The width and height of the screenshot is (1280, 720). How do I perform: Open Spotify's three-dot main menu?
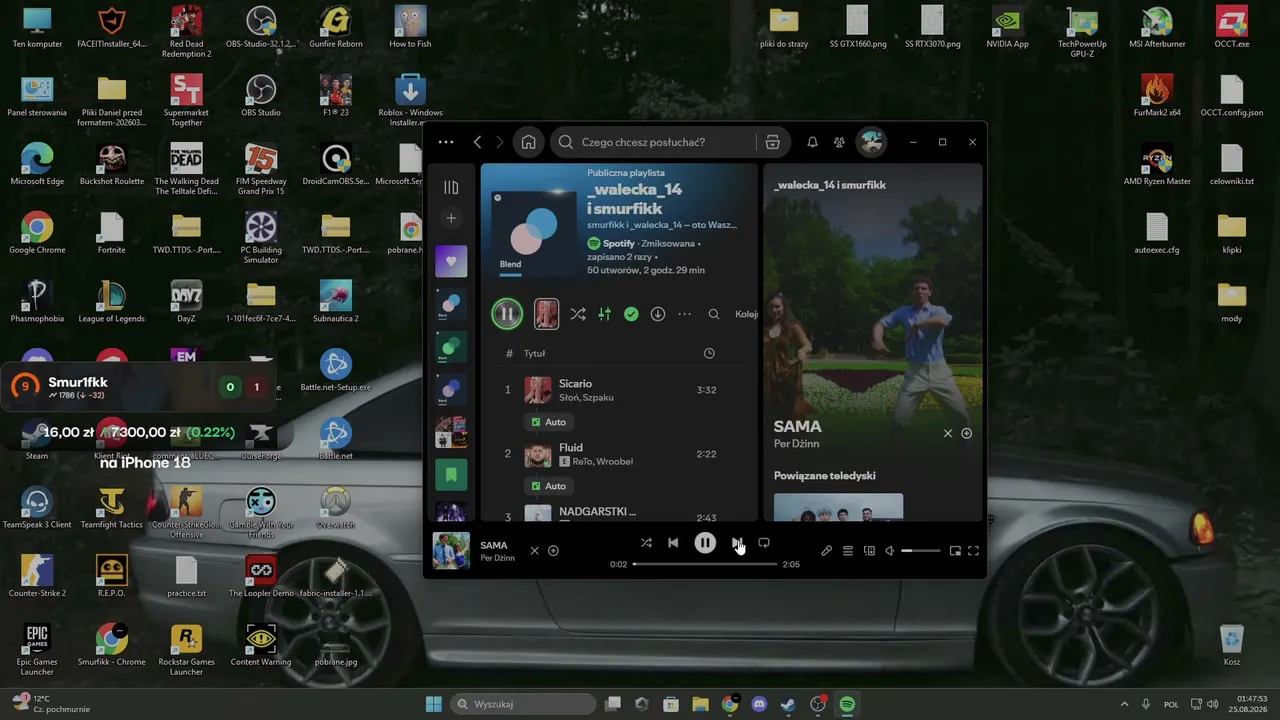tap(446, 142)
